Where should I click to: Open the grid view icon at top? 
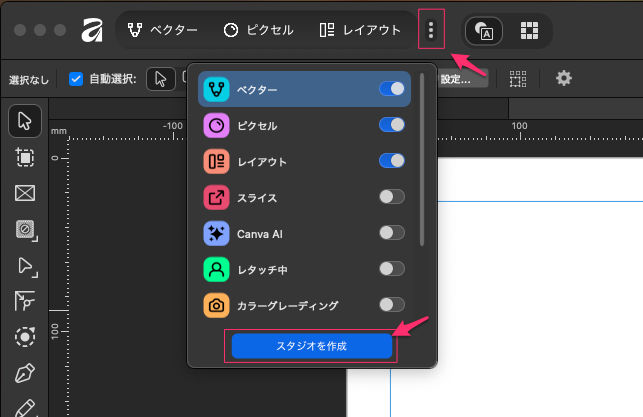530,30
